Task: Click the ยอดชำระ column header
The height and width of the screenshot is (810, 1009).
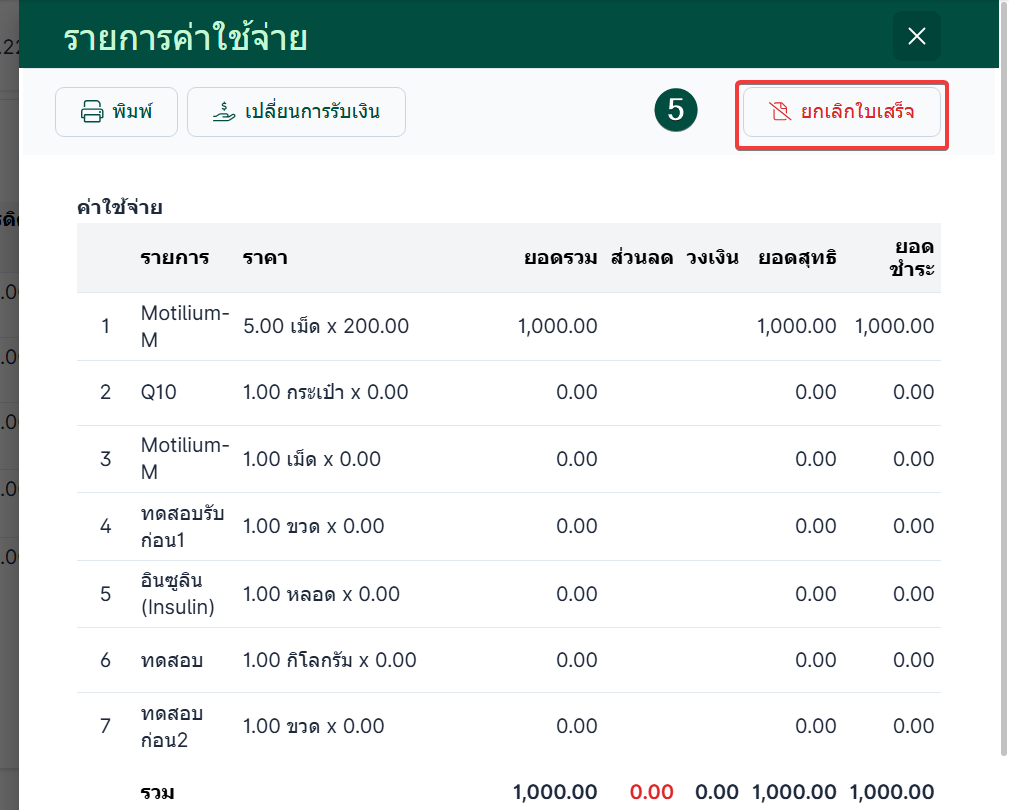Action: pos(912,257)
